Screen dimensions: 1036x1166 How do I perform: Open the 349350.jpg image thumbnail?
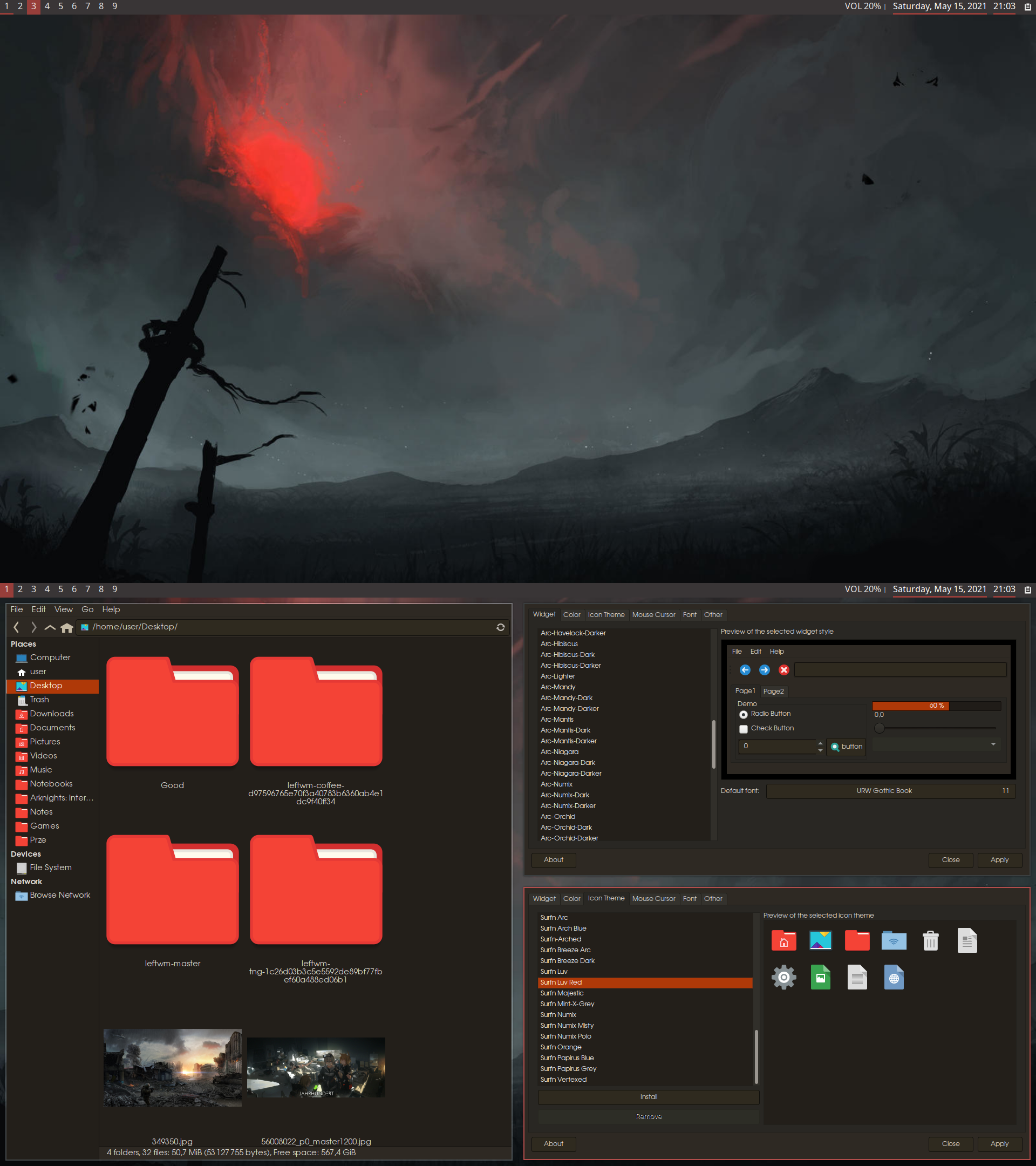[x=172, y=1067]
